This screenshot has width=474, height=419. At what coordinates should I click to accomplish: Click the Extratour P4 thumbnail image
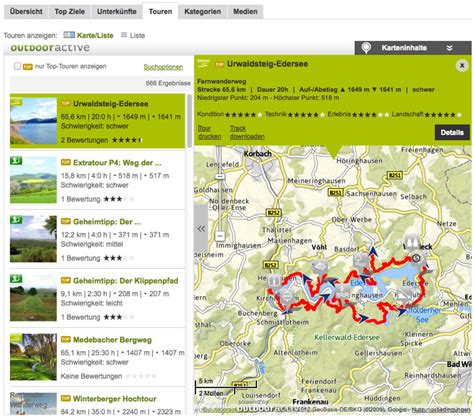pyautogui.click(x=33, y=180)
